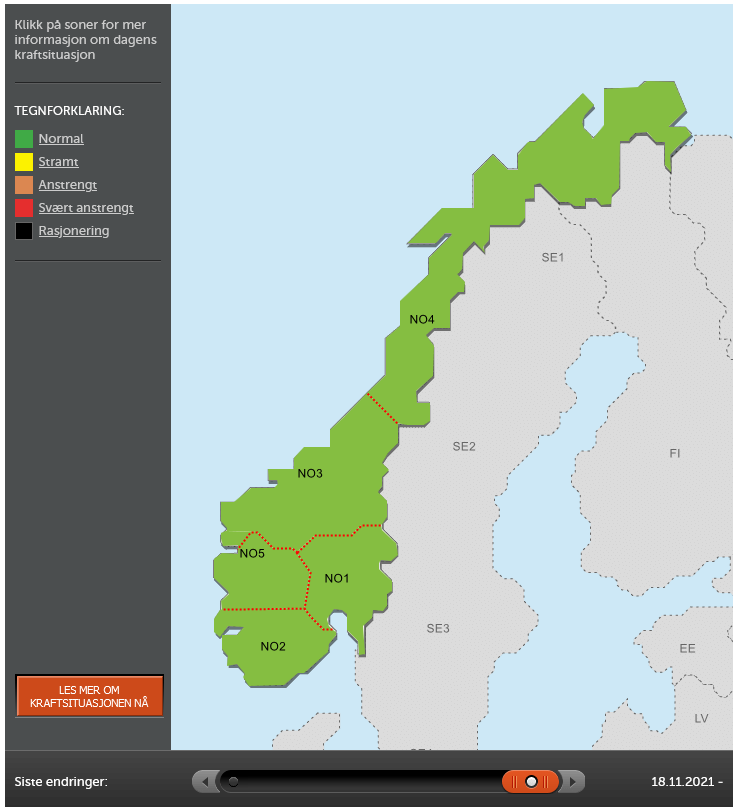
Task: Open the Stramt legend link
Action: (58, 162)
